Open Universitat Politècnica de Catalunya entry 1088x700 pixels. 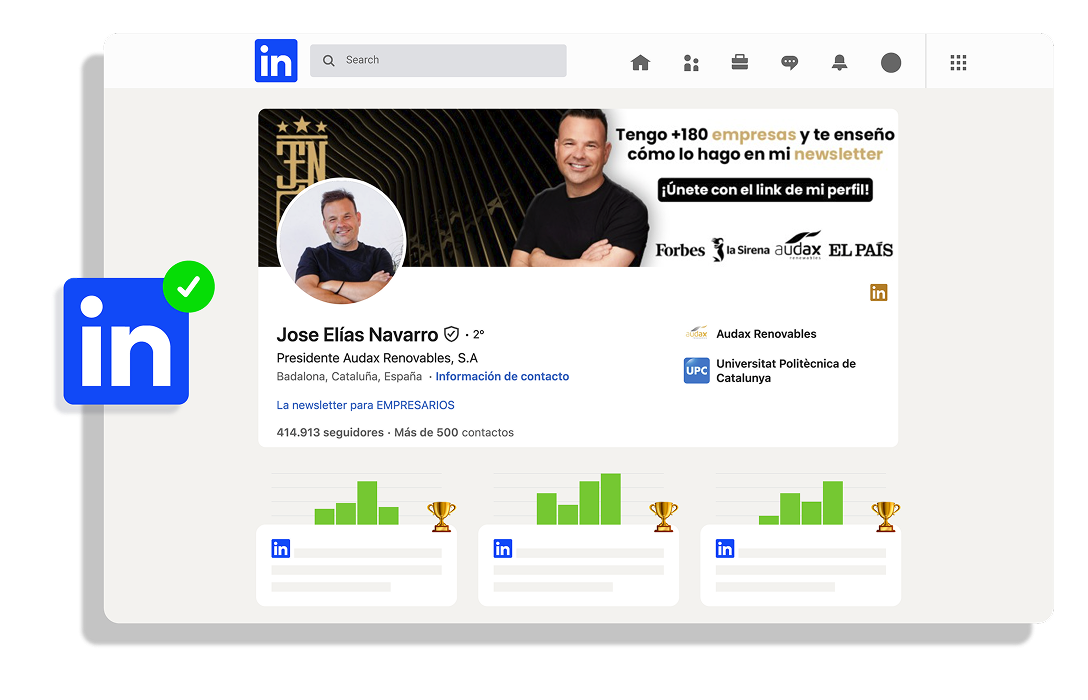tap(785, 371)
